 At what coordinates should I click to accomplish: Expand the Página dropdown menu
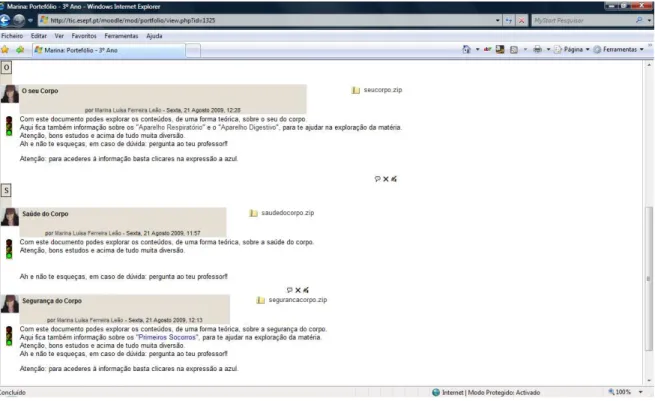(x=587, y=49)
